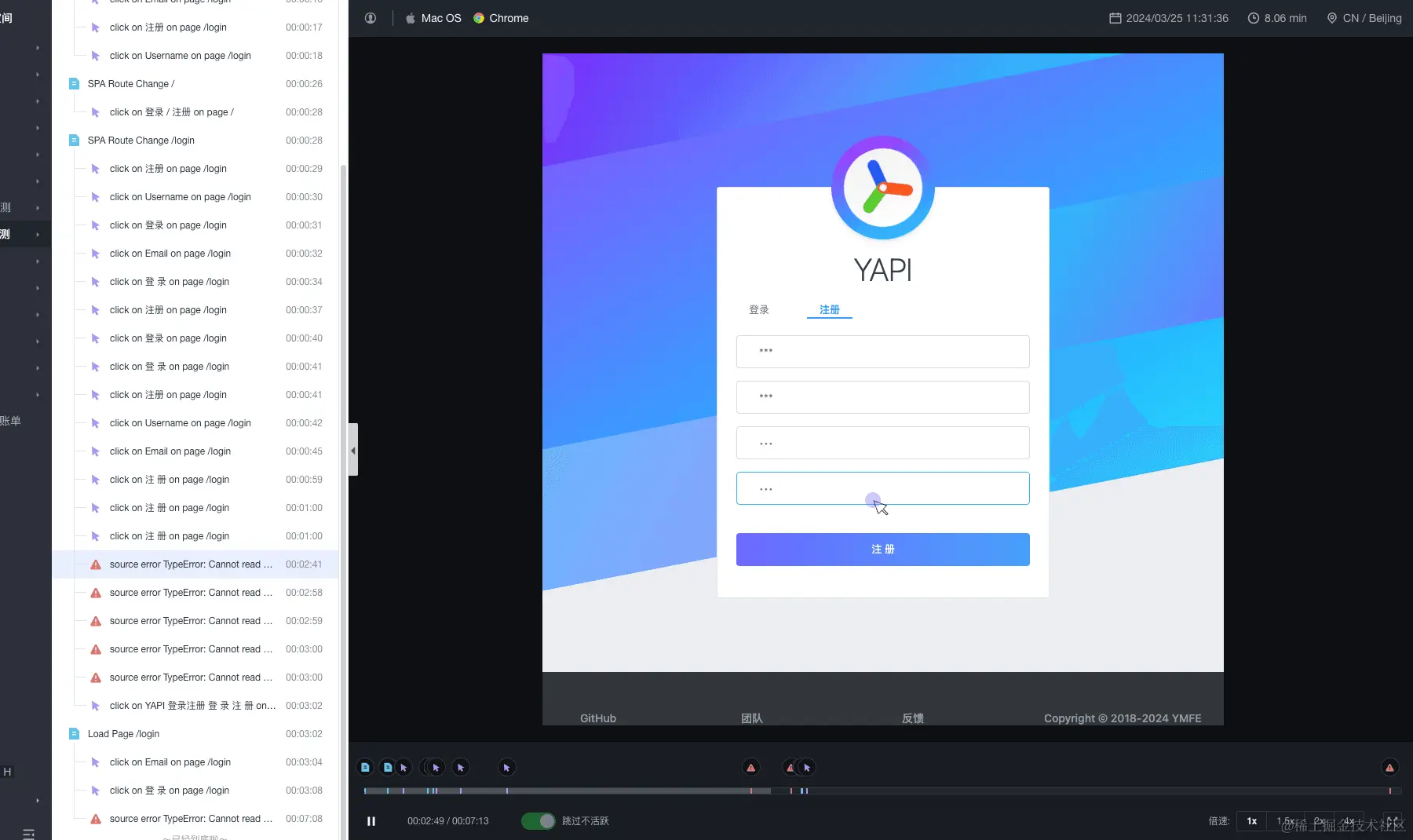The width and height of the screenshot is (1413, 840).
Task: Click the second masked input field
Action: click(x=882, y=397)
